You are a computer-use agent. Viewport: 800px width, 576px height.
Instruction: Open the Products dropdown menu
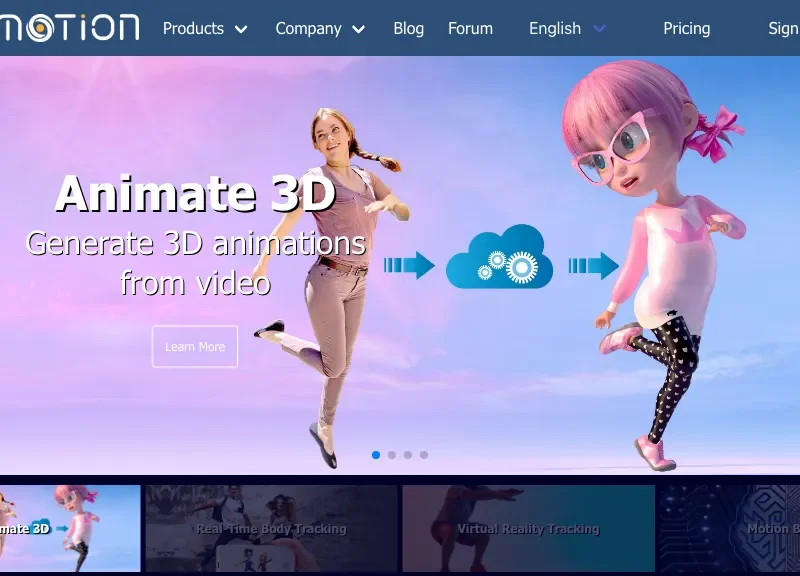193,29
